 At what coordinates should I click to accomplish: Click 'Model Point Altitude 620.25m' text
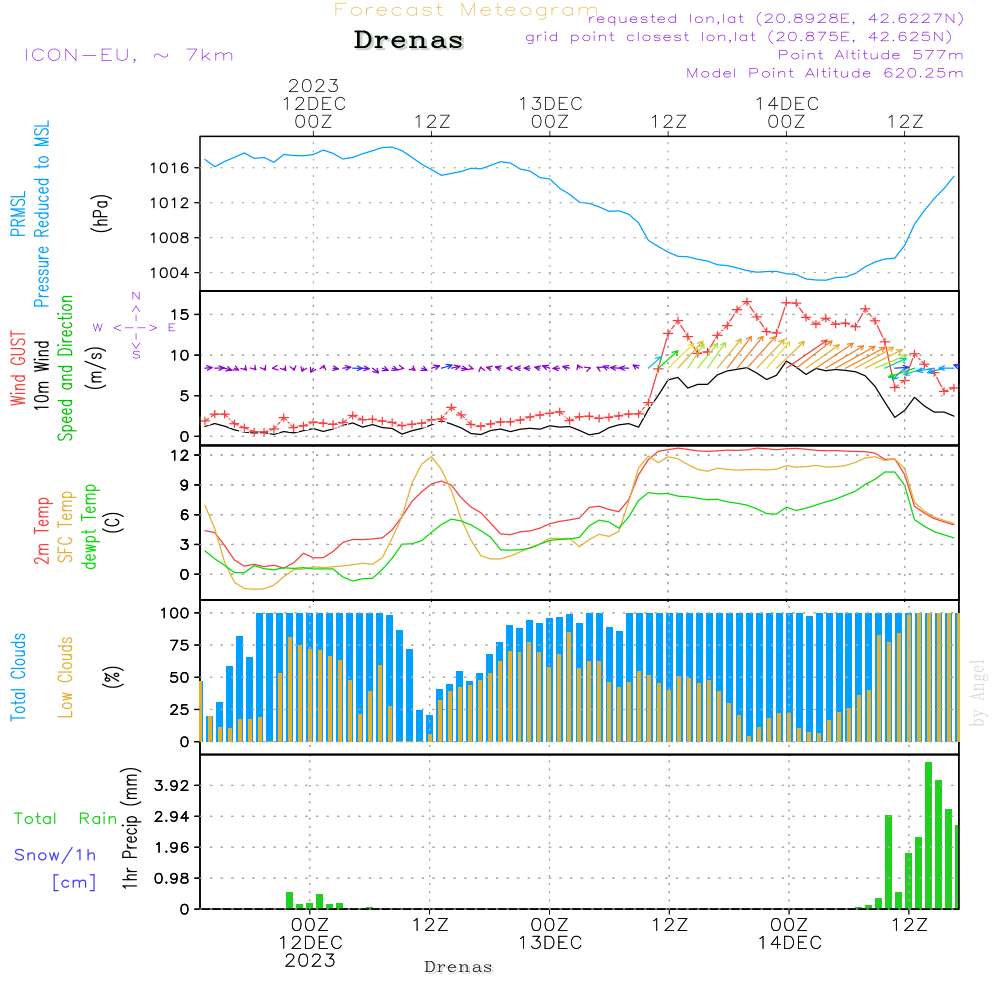point(825,73)
